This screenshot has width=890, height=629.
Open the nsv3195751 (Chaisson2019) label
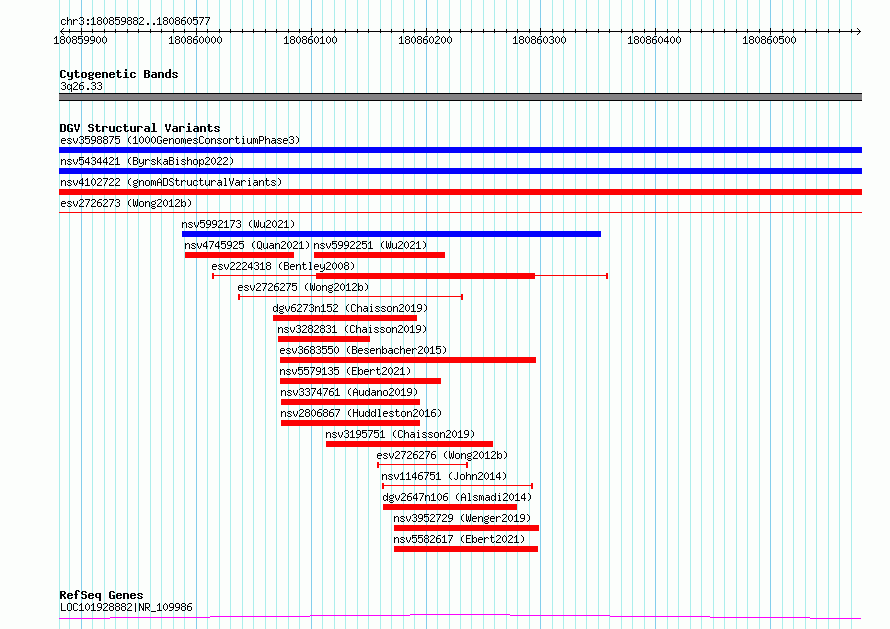(x=400, y=434)
